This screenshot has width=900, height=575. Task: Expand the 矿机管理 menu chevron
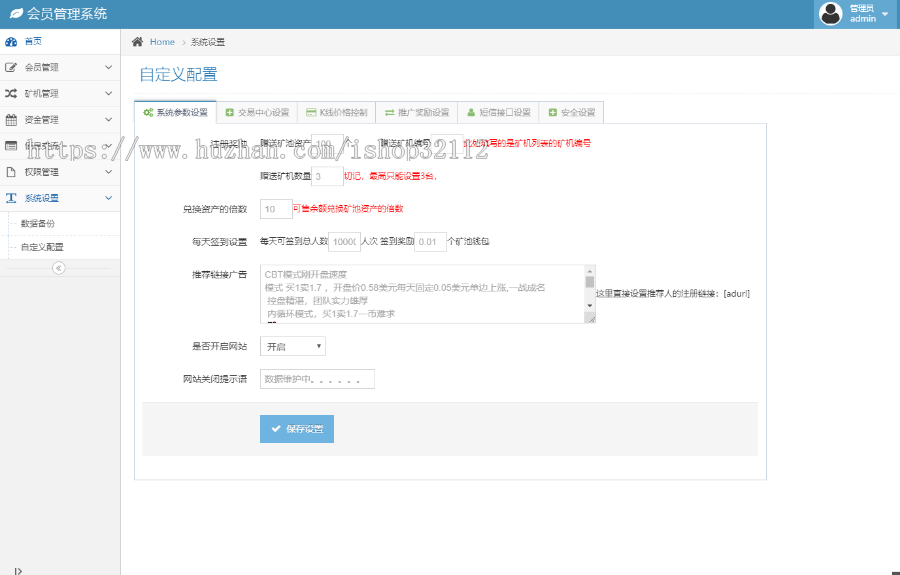point(108,93)
